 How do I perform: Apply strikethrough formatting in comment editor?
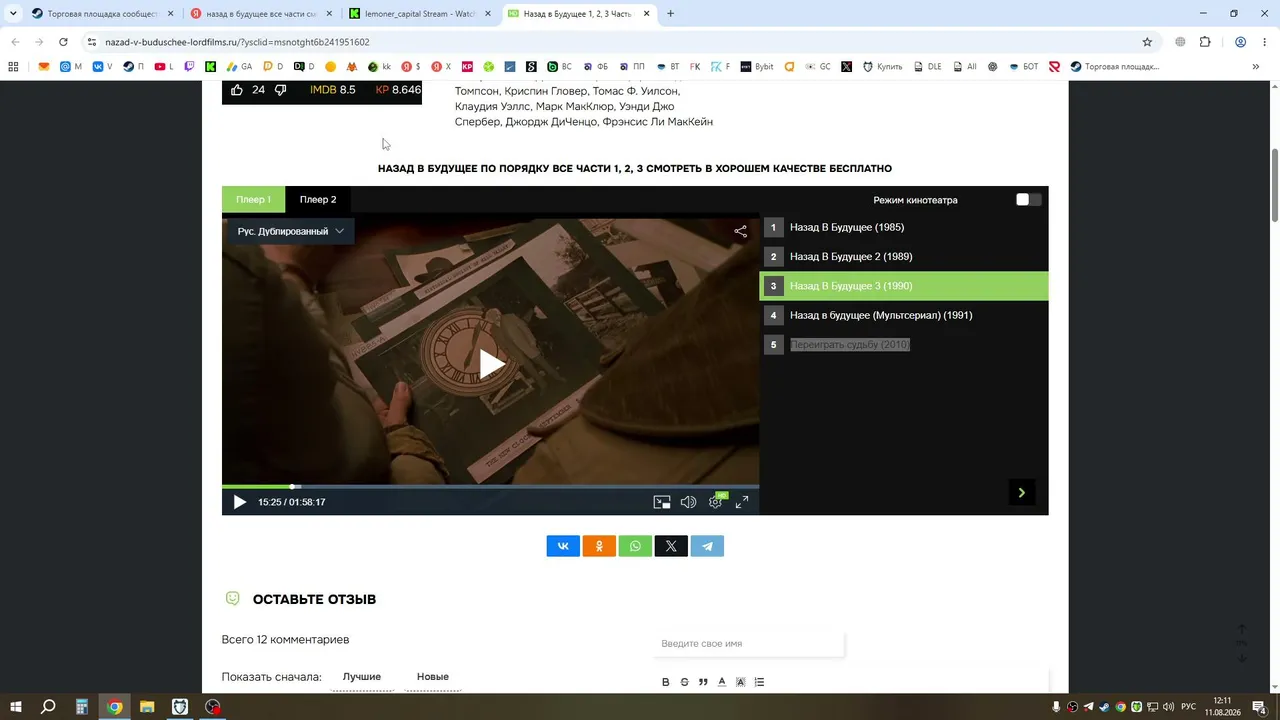click(685, 682)
